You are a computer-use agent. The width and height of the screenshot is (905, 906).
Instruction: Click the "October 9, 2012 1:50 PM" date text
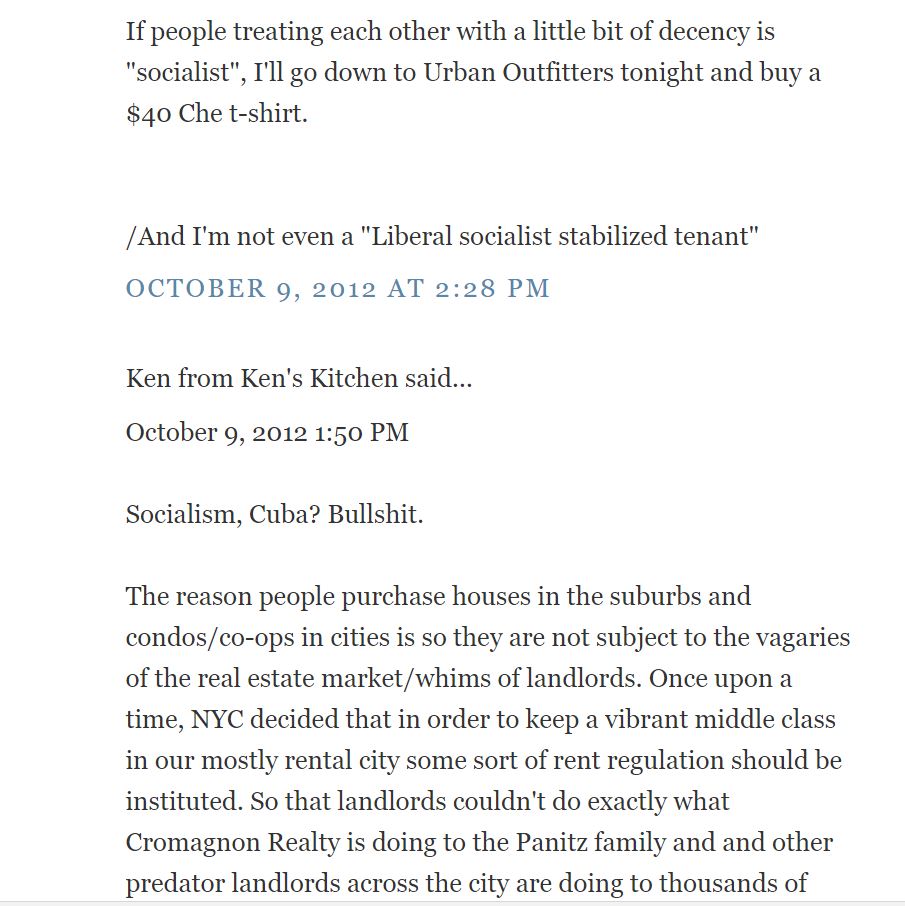coord(267,433)
